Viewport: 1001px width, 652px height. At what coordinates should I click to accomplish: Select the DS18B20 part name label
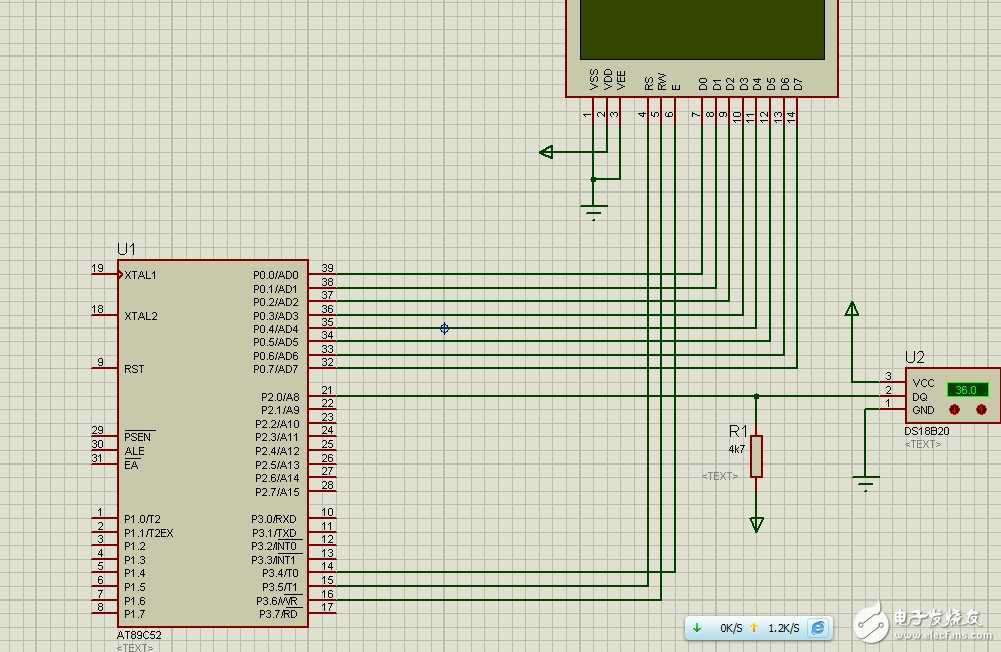(927, 432)
